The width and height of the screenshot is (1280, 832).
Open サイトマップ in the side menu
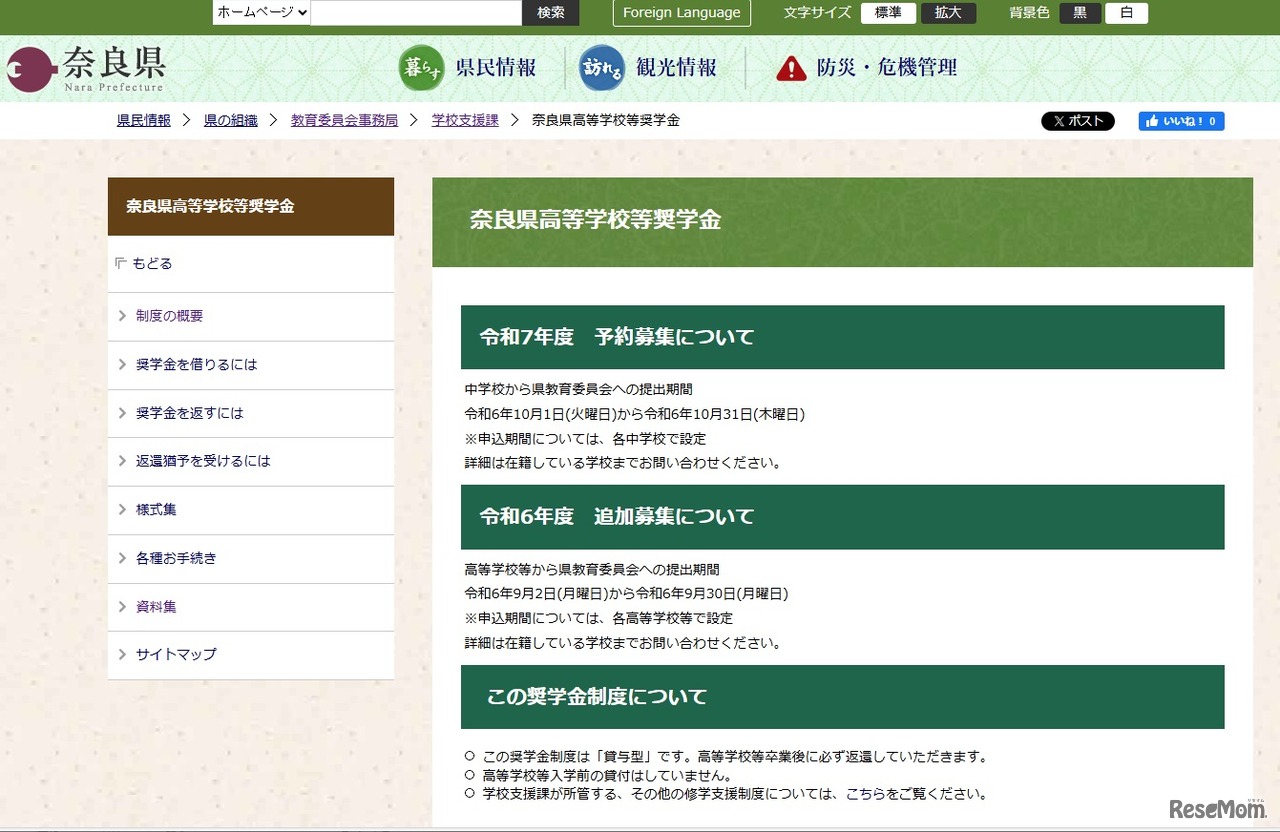pos(176,655)
